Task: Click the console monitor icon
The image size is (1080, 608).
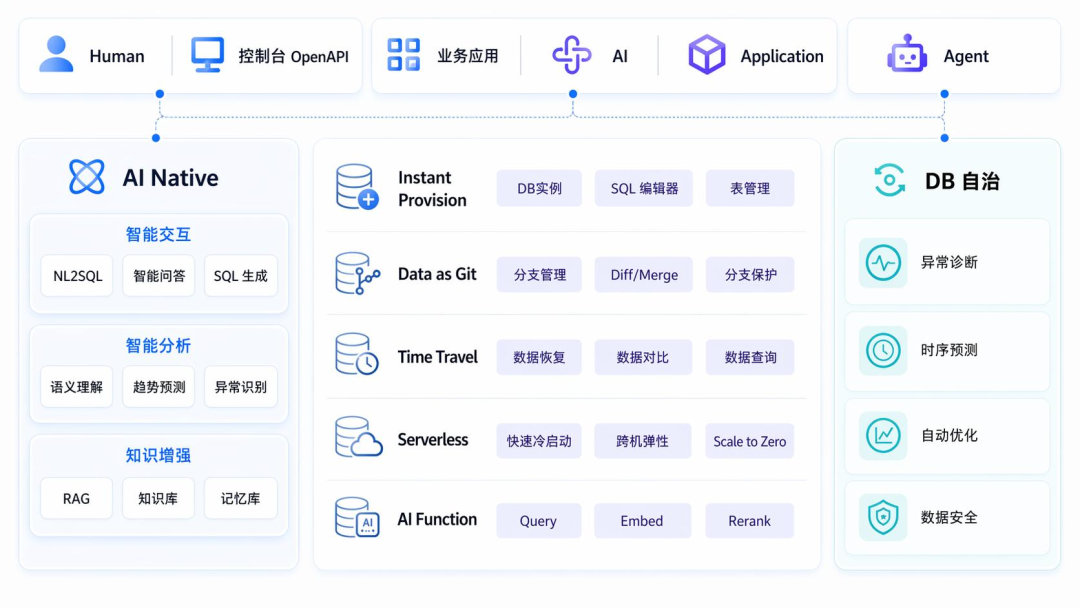Action: (207, 54)
